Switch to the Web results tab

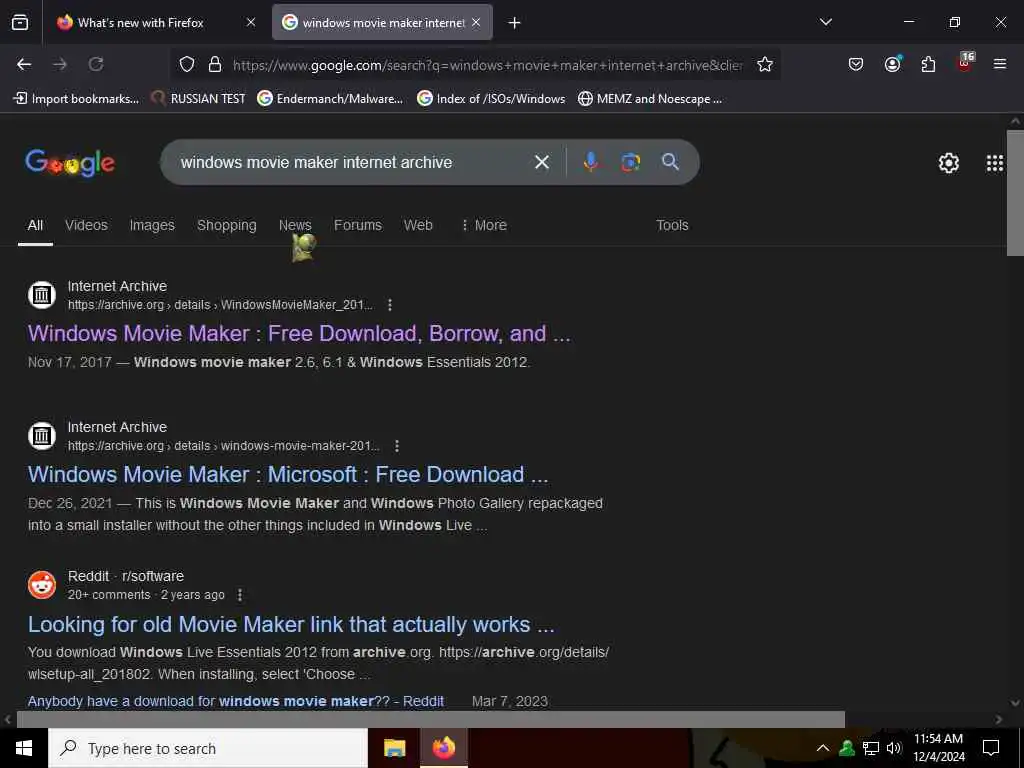[x=418, y=225]
